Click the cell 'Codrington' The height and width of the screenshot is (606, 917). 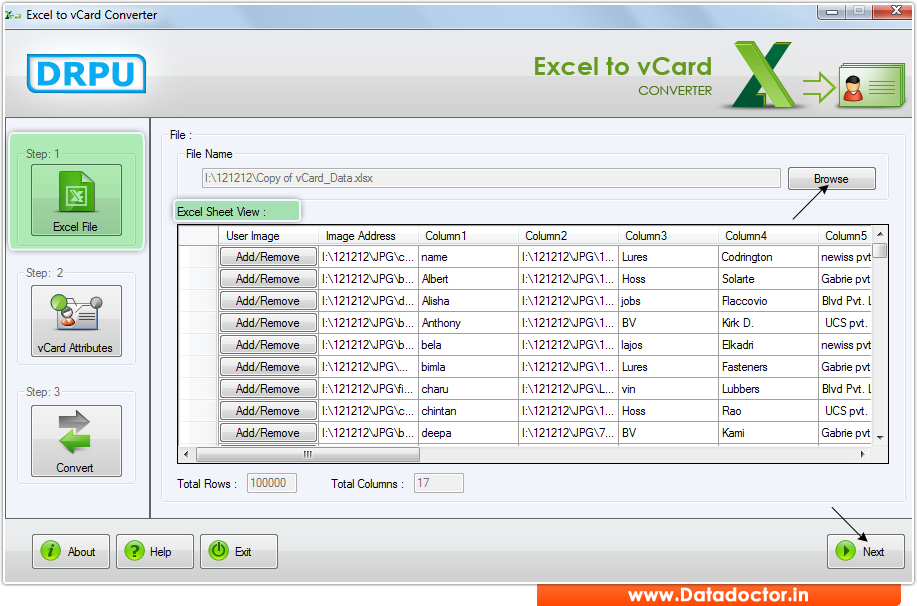click(x=768, y=257)
